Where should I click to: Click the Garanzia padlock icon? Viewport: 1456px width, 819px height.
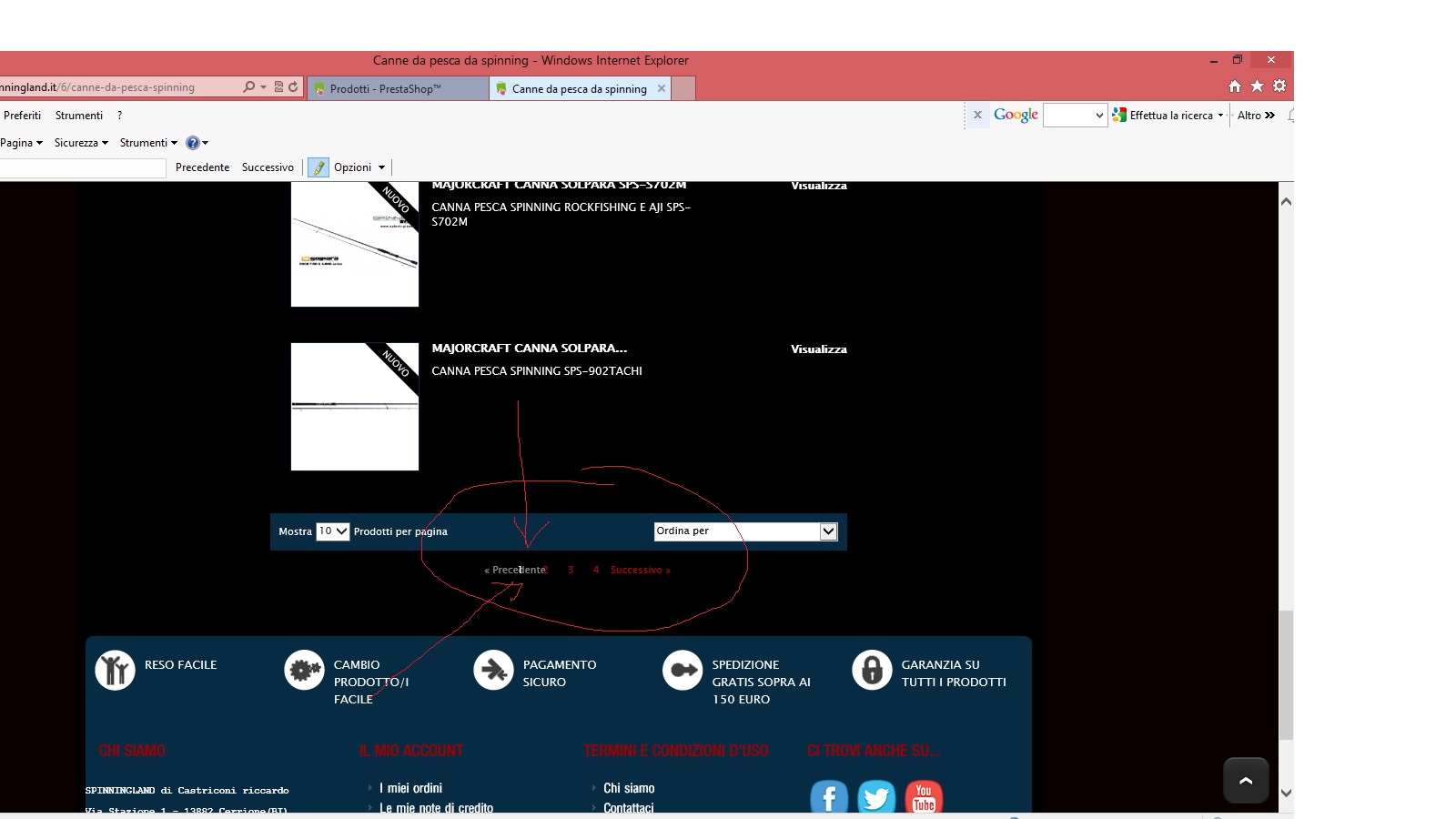(x=872, y=671)
